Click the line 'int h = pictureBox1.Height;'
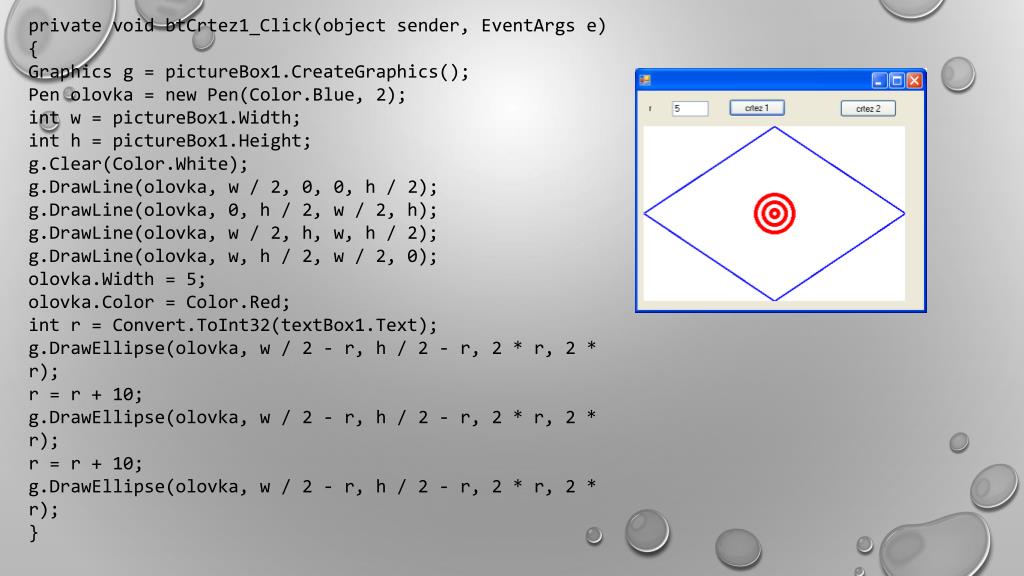The image size is (1024, 576). pos(169,140)
